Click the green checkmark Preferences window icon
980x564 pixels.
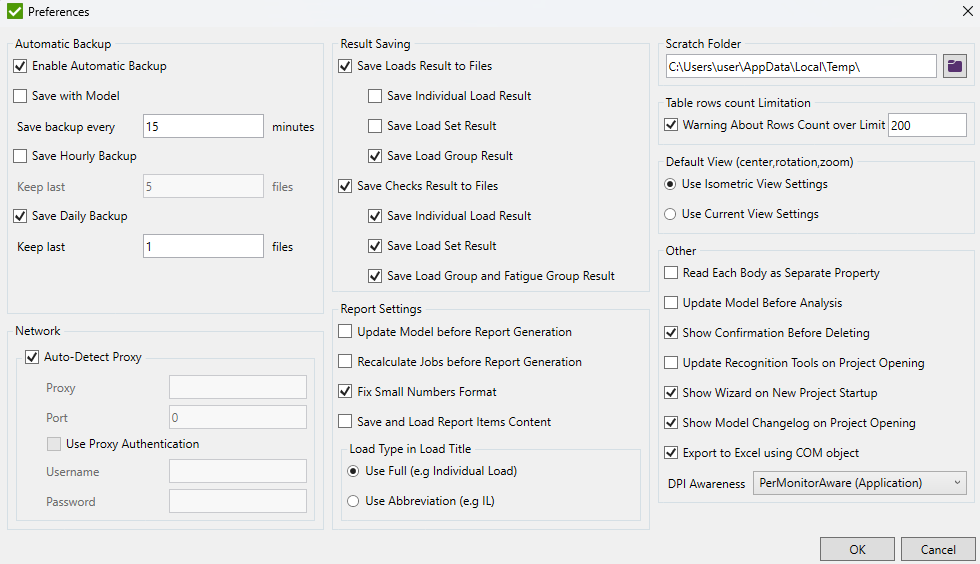coord(15,11)
